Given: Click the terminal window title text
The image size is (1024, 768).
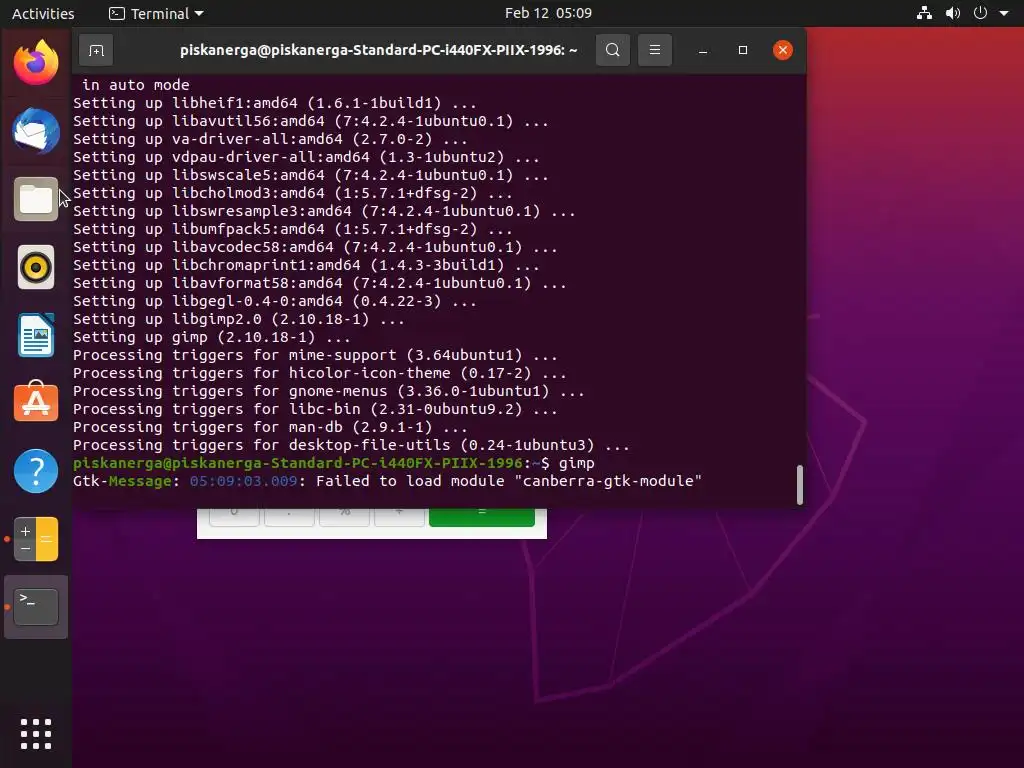Looking at the screenshot, I should point(379,50).
